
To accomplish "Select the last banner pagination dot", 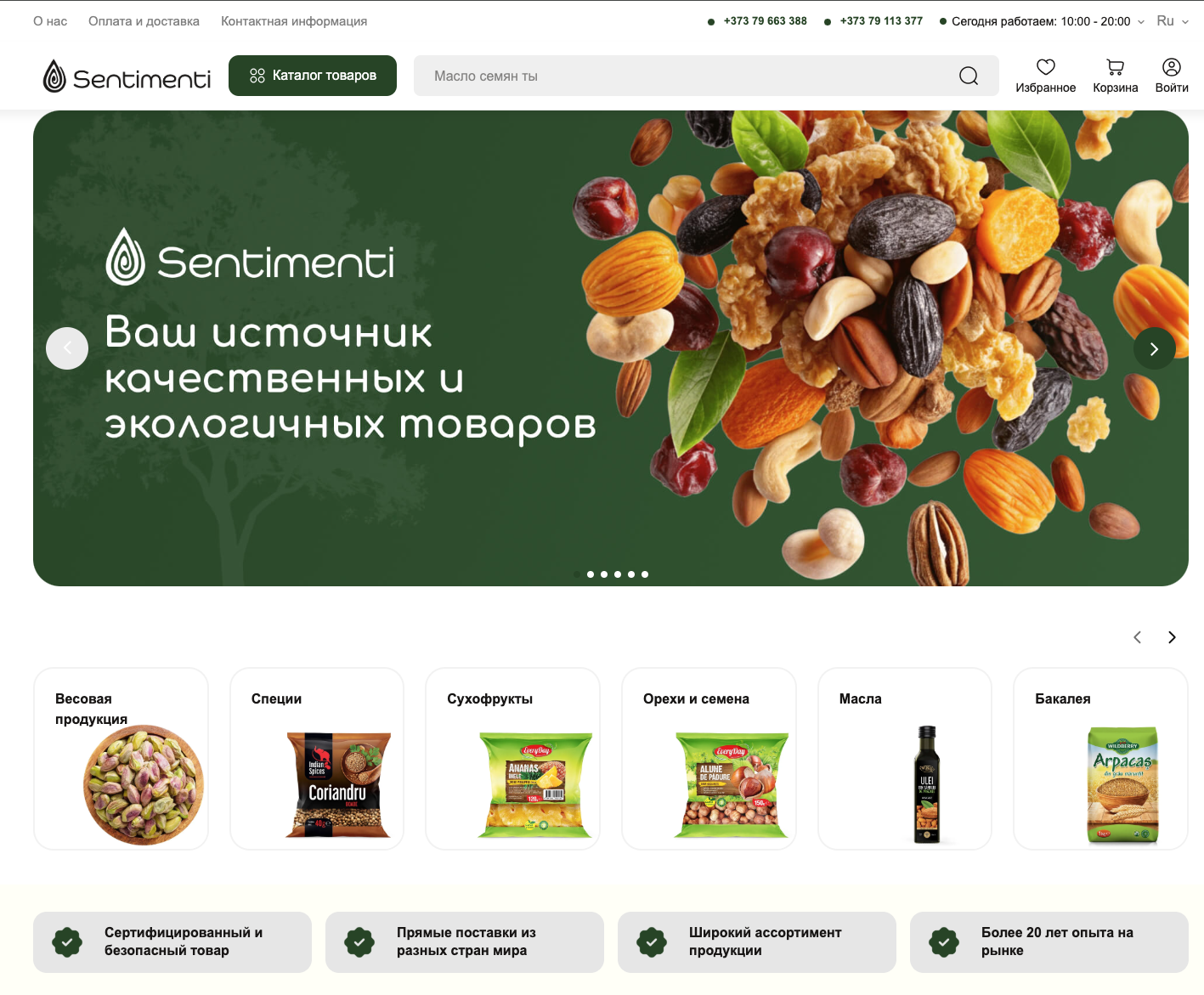I will point(645,574).
